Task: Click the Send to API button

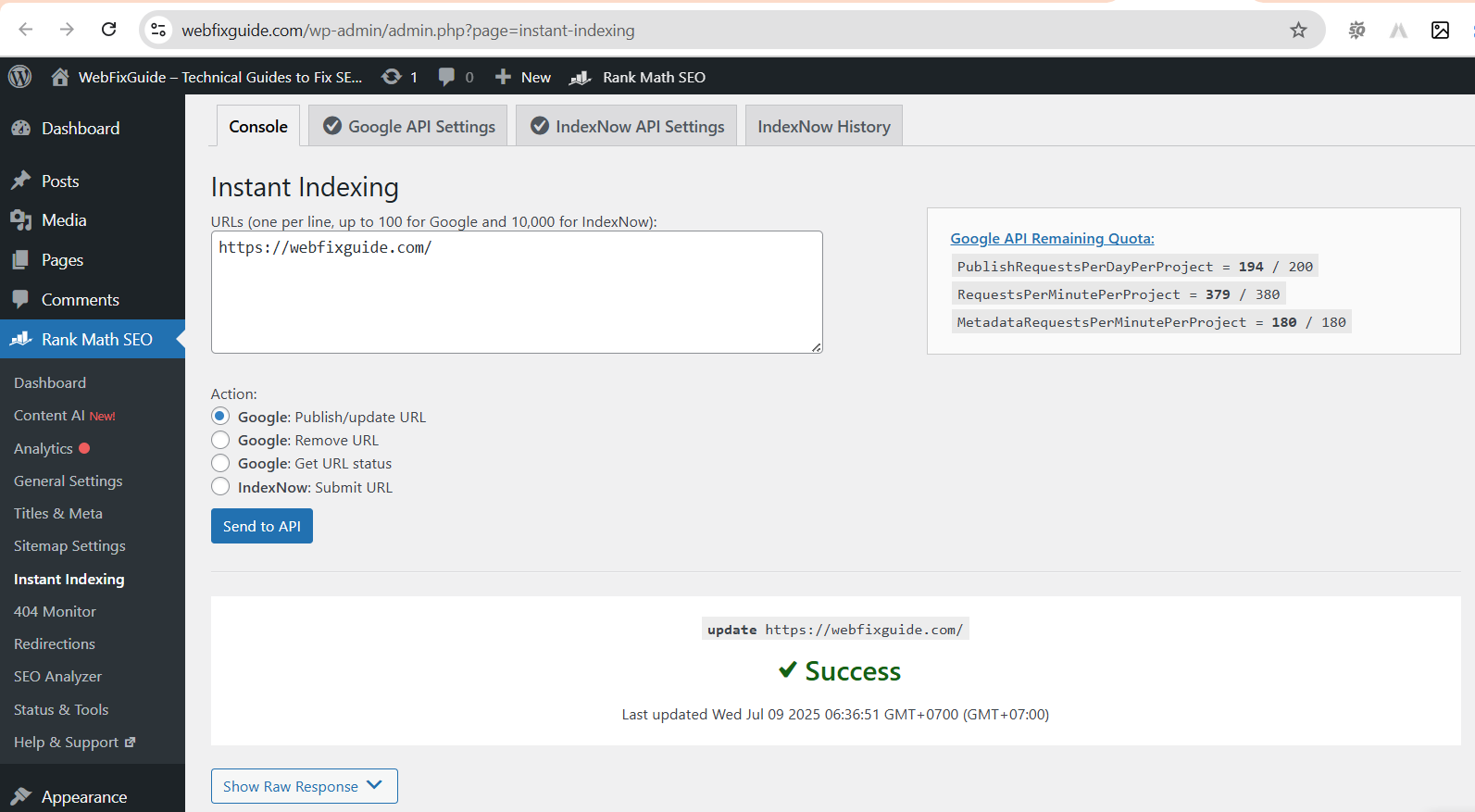Action: tap(262, 526)
